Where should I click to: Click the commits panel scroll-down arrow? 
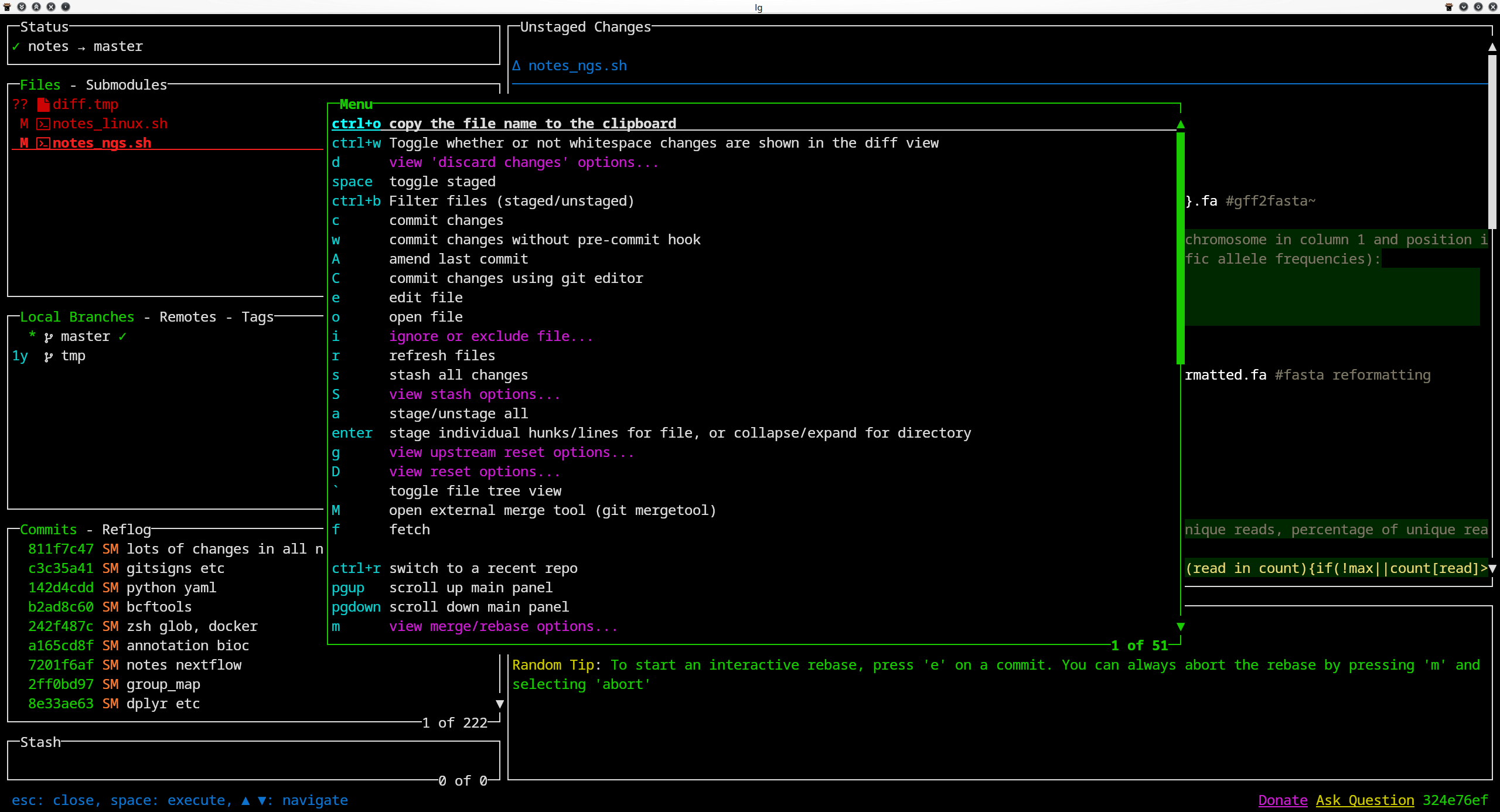[500, 704]
